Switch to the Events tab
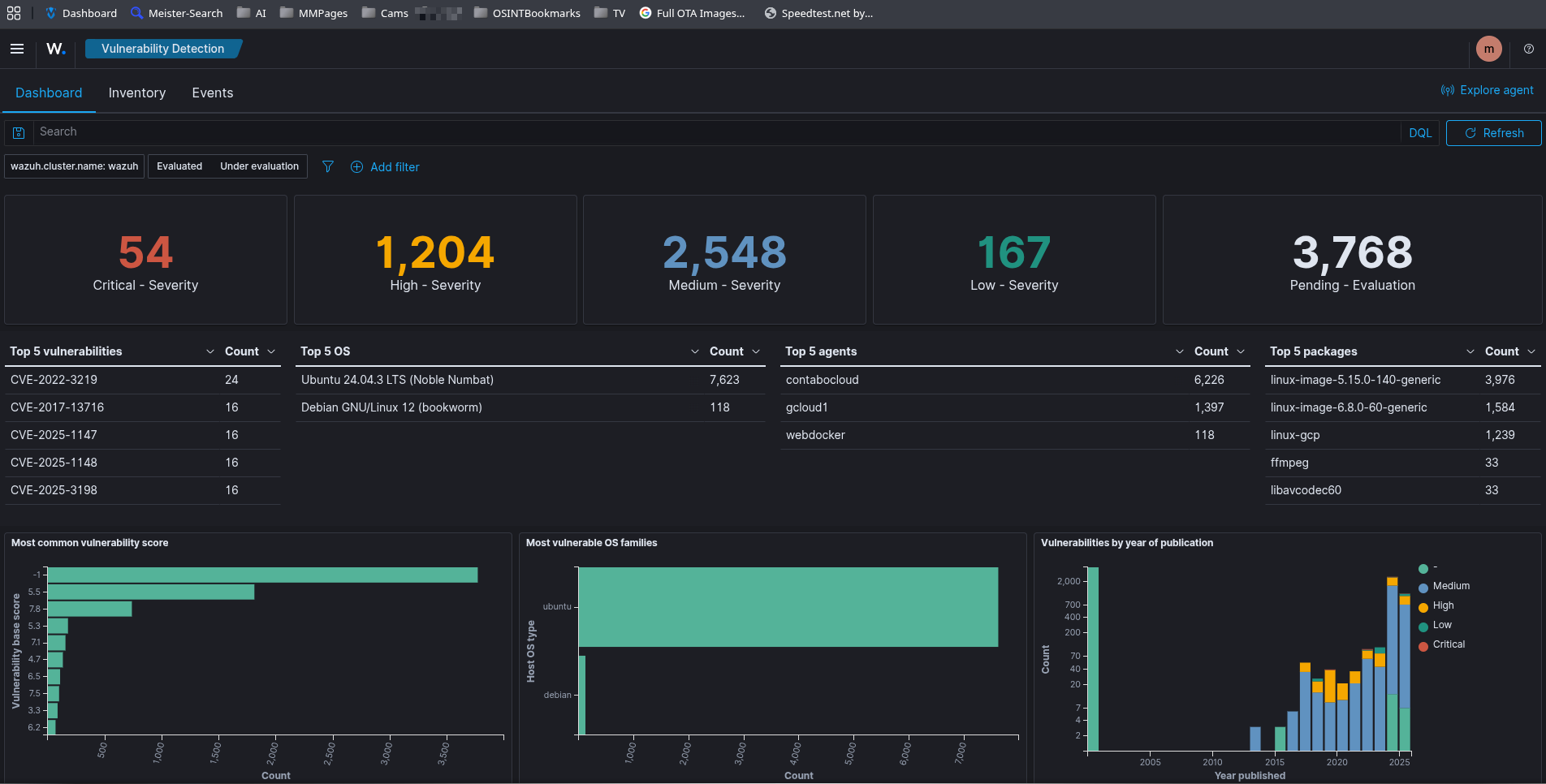This screenshot has height=784, width=1546. coord(213,93)
